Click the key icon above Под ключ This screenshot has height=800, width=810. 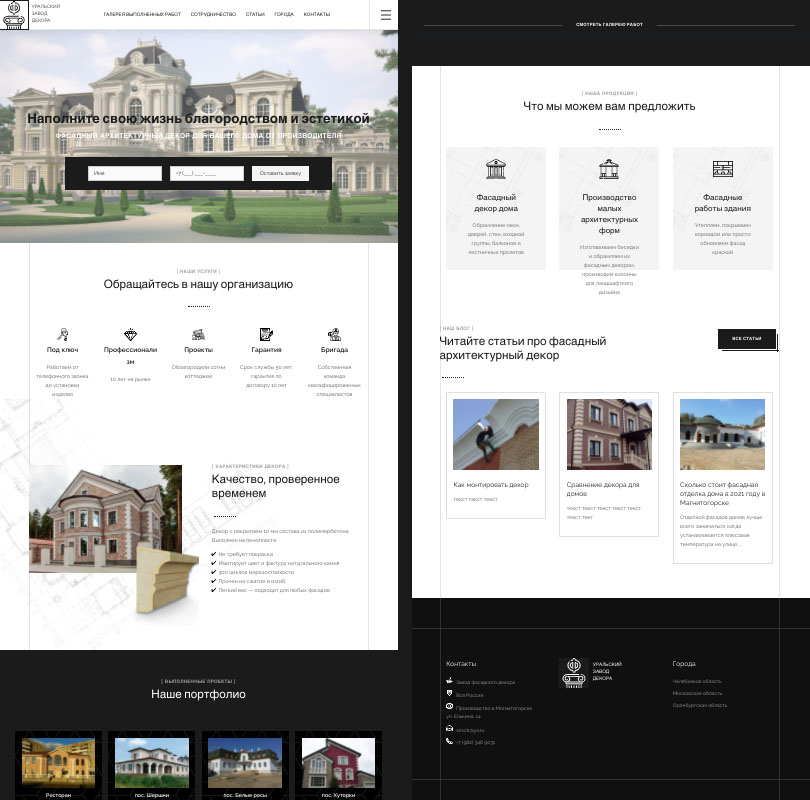tap(63, 334)
